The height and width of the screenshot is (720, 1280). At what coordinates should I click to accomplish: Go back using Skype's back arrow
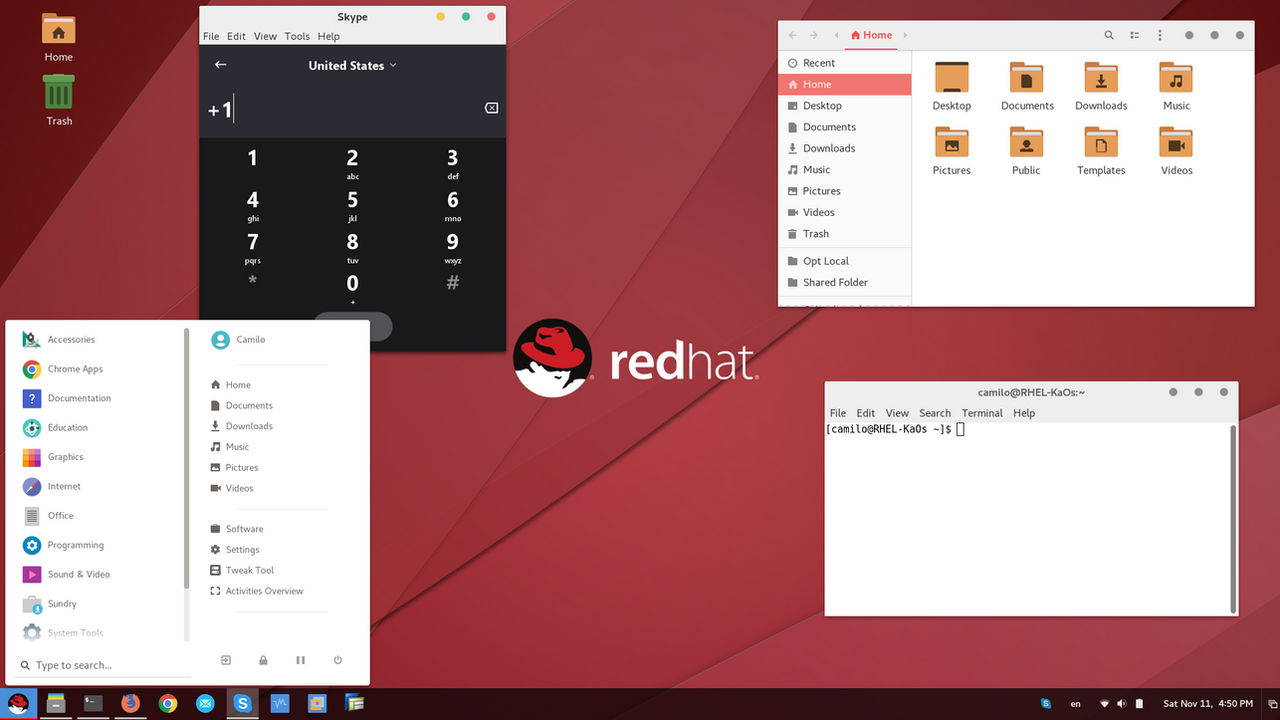(x=221, y=65)
